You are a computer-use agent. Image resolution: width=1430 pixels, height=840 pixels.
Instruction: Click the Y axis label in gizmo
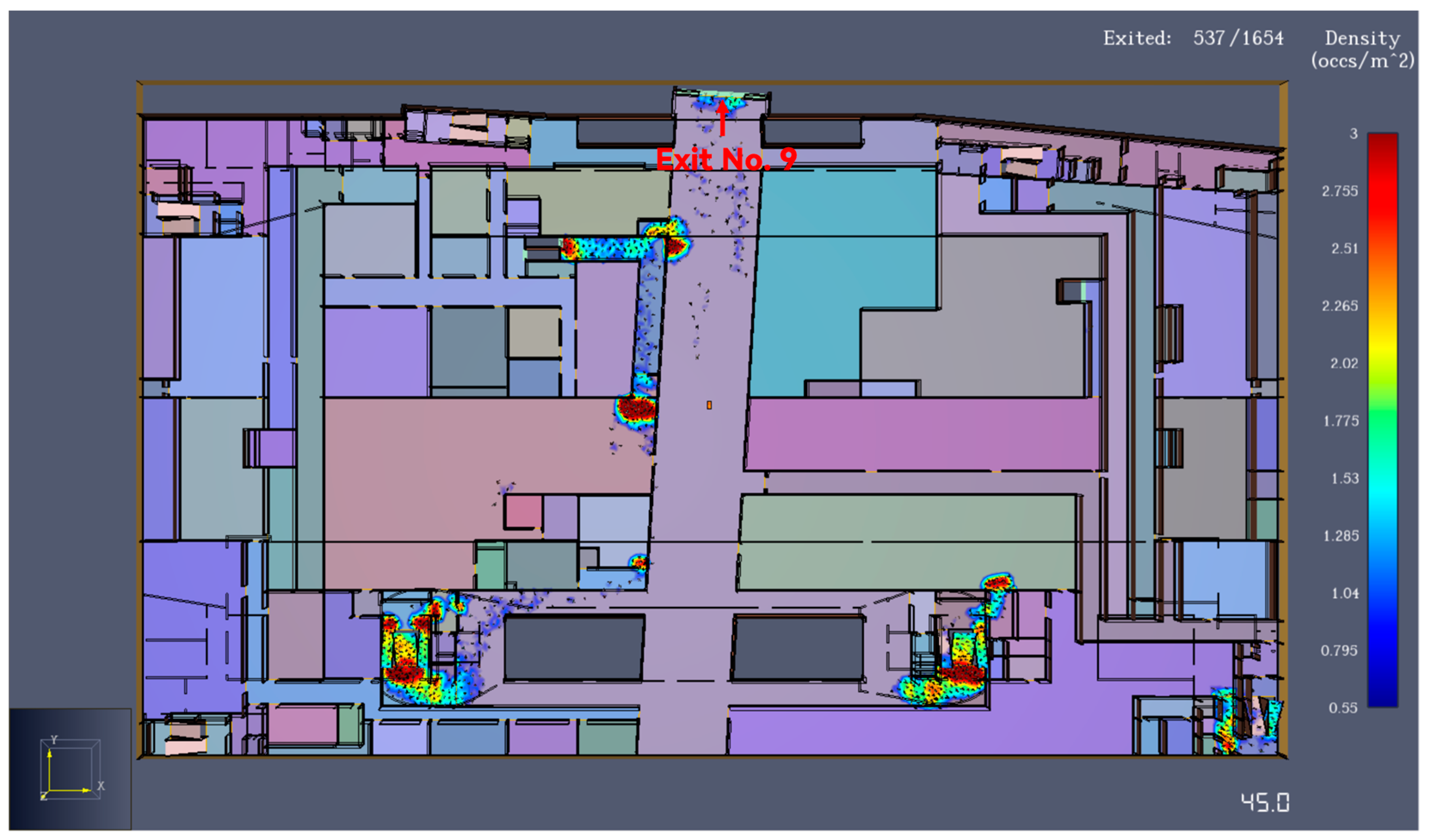[x=55, y=740]
